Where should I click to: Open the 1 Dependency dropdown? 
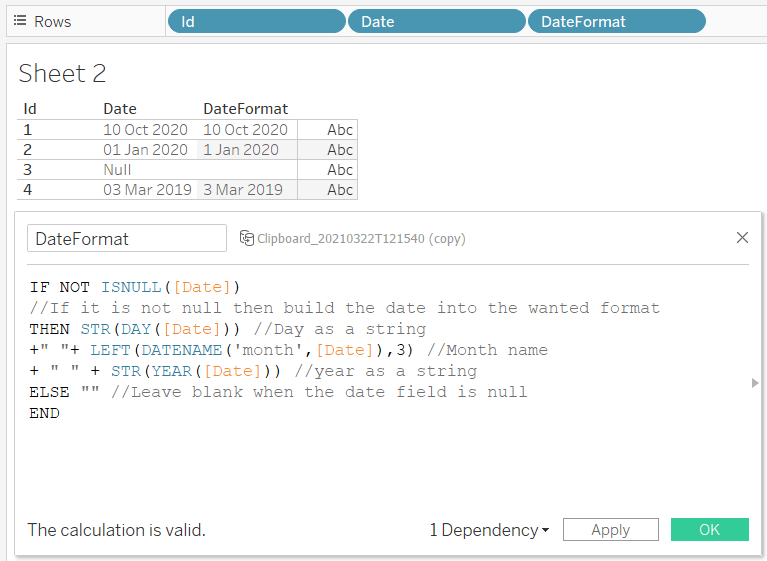(x=489, y=530)
